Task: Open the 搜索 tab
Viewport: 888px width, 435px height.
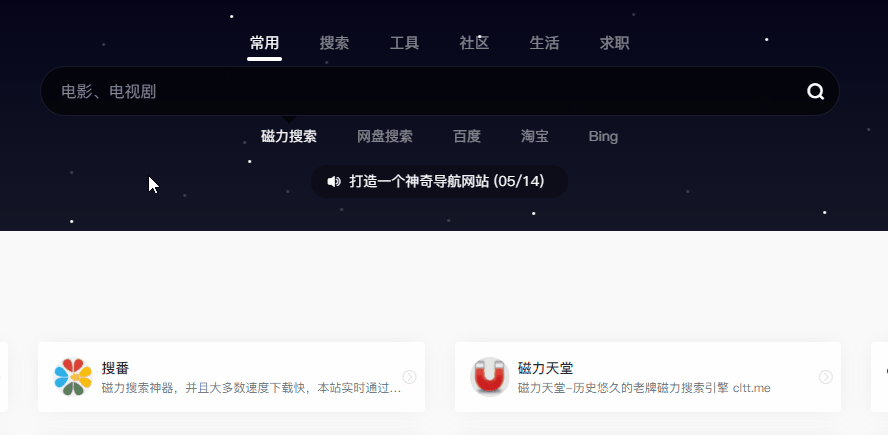Action: [334, 43]
